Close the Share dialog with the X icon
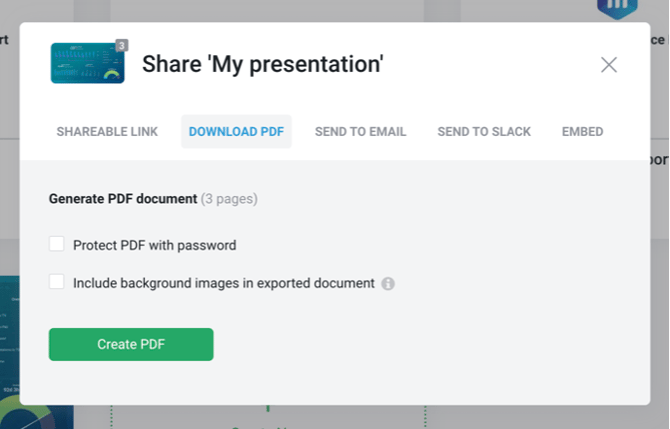 (608, 65)
